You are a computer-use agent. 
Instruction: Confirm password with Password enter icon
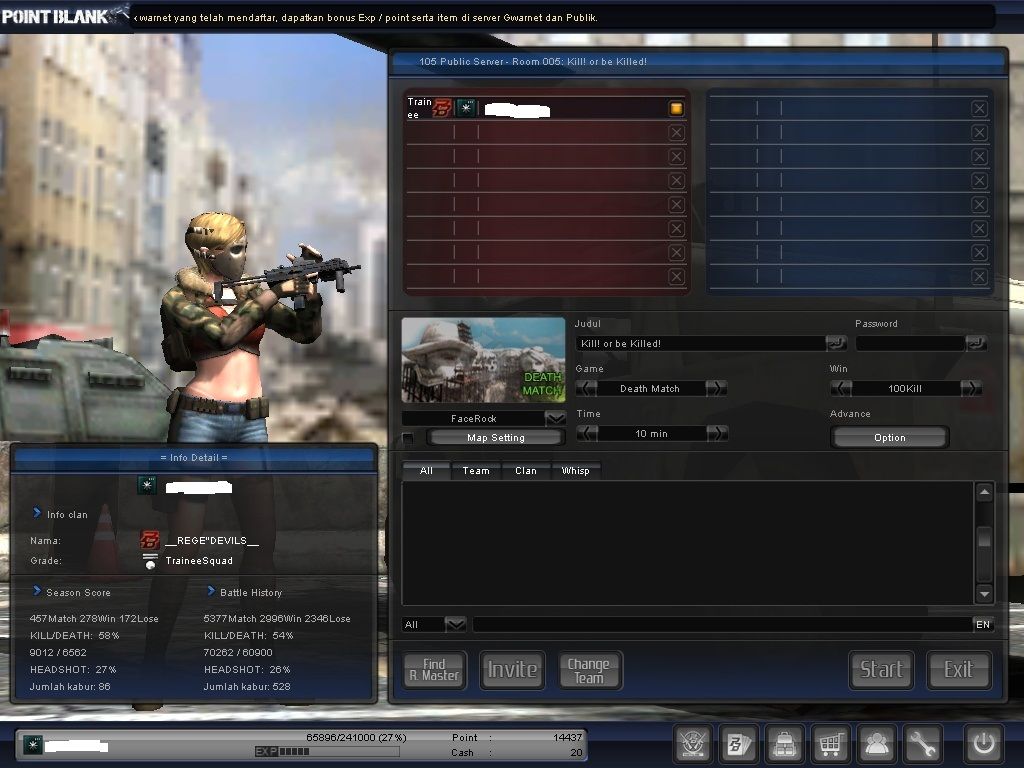pos(976,343)
